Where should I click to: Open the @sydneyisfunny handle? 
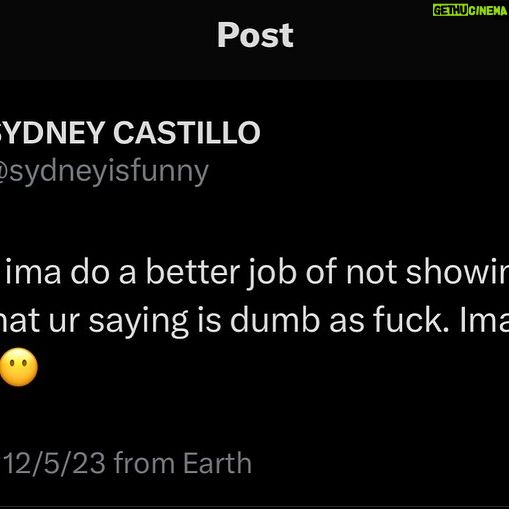[x=104, y=172]
